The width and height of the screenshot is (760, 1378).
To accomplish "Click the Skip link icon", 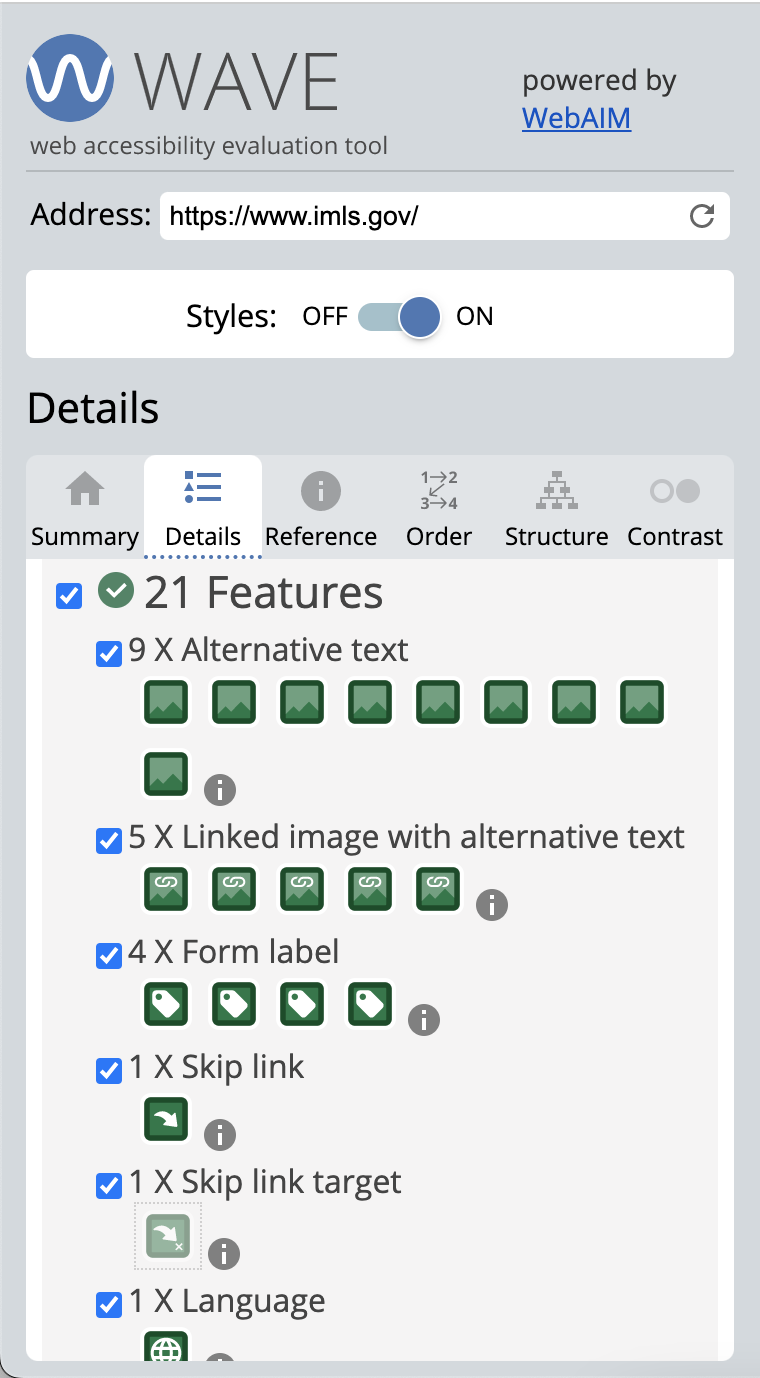I will coord(165,1119).
